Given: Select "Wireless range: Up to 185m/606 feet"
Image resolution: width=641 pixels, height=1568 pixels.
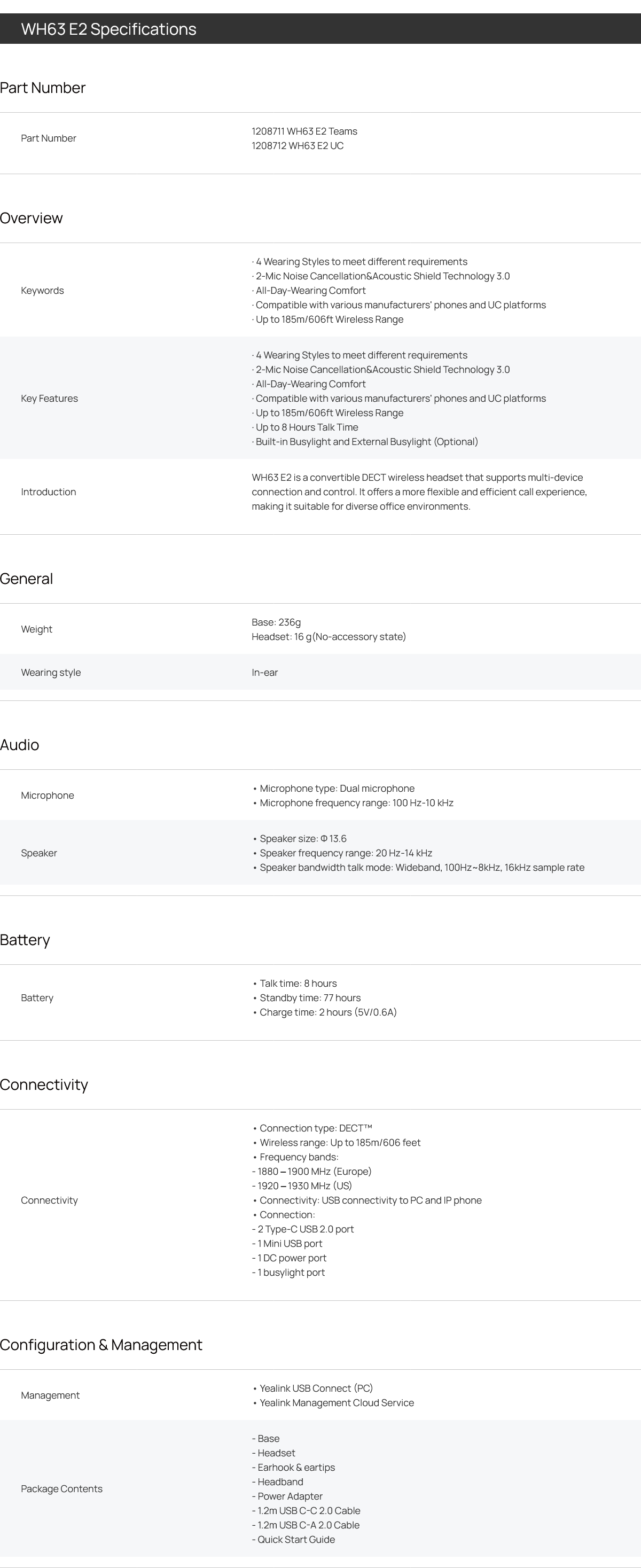Looking at the screenshot, I should 337,1143.
